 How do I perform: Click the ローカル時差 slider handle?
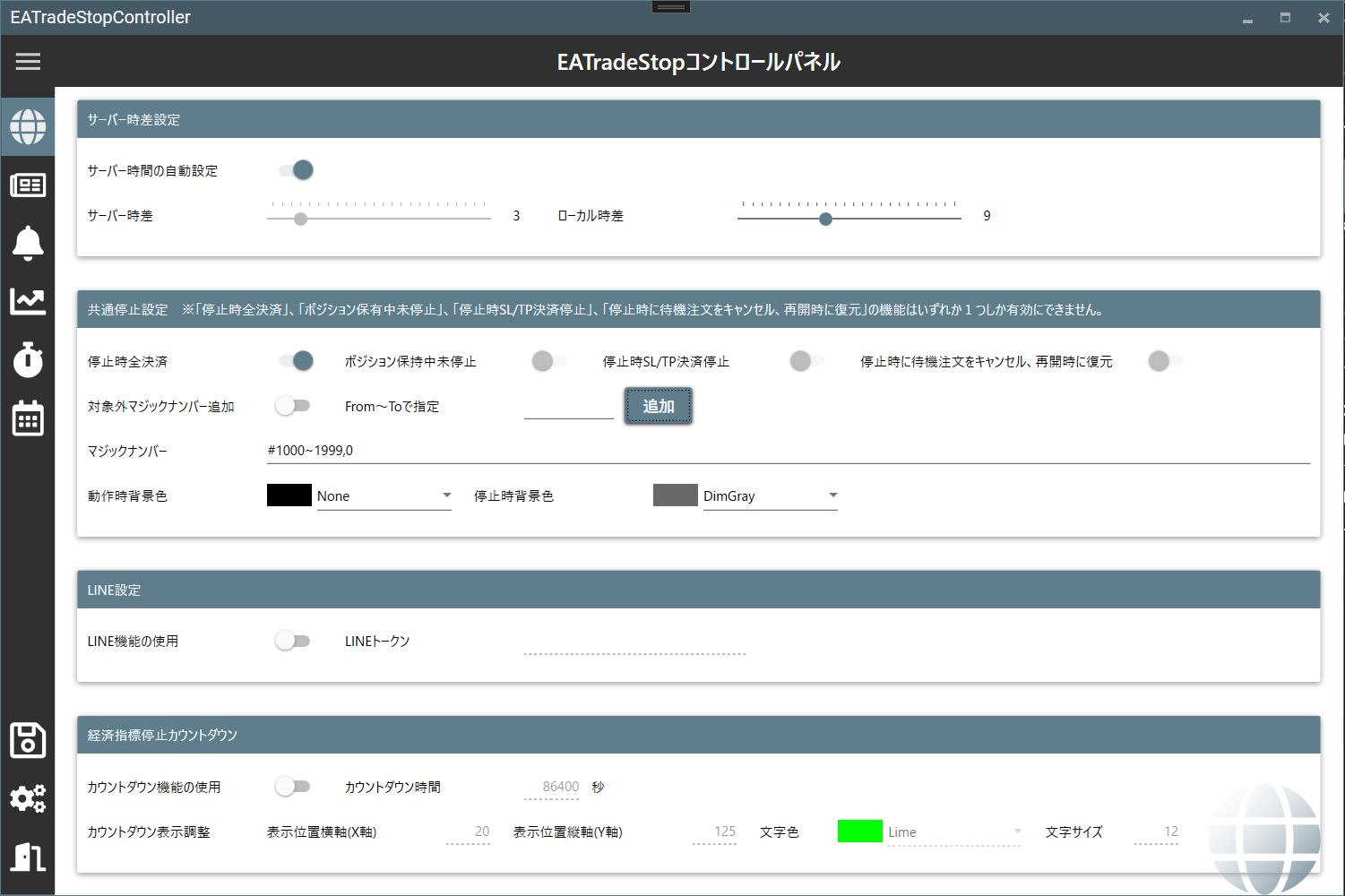pos(825,219)
